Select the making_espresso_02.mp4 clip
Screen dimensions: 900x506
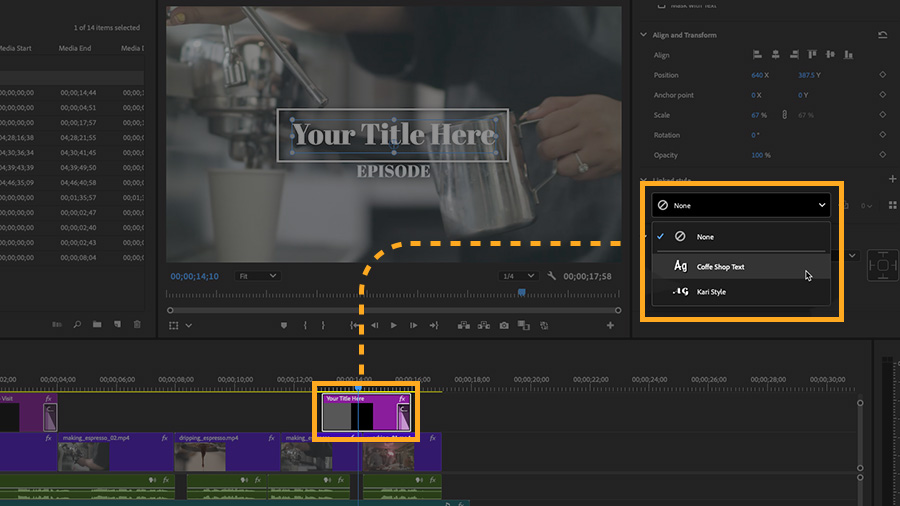(115, 452)
